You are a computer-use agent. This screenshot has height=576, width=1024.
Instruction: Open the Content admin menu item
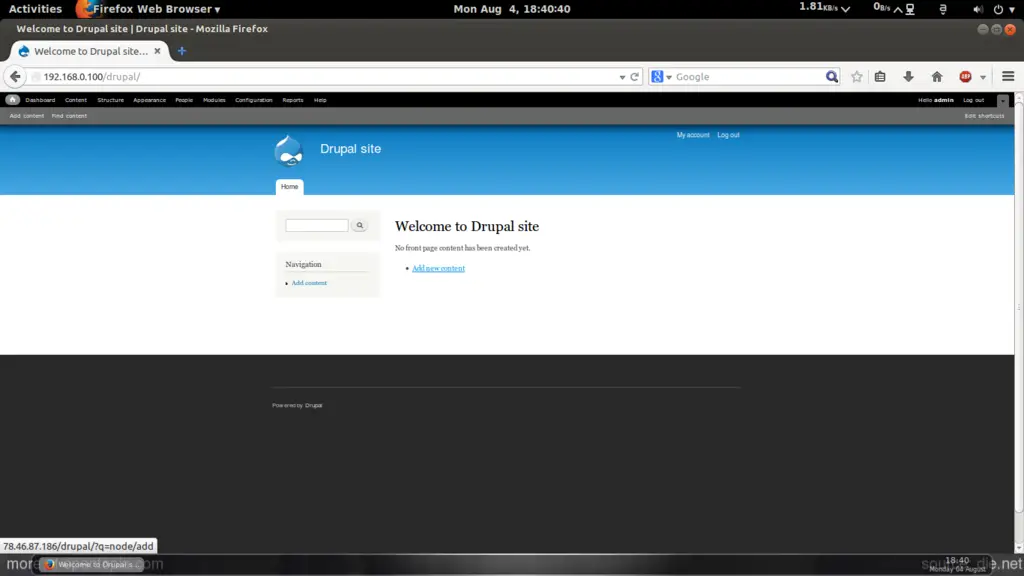(76, 100)
